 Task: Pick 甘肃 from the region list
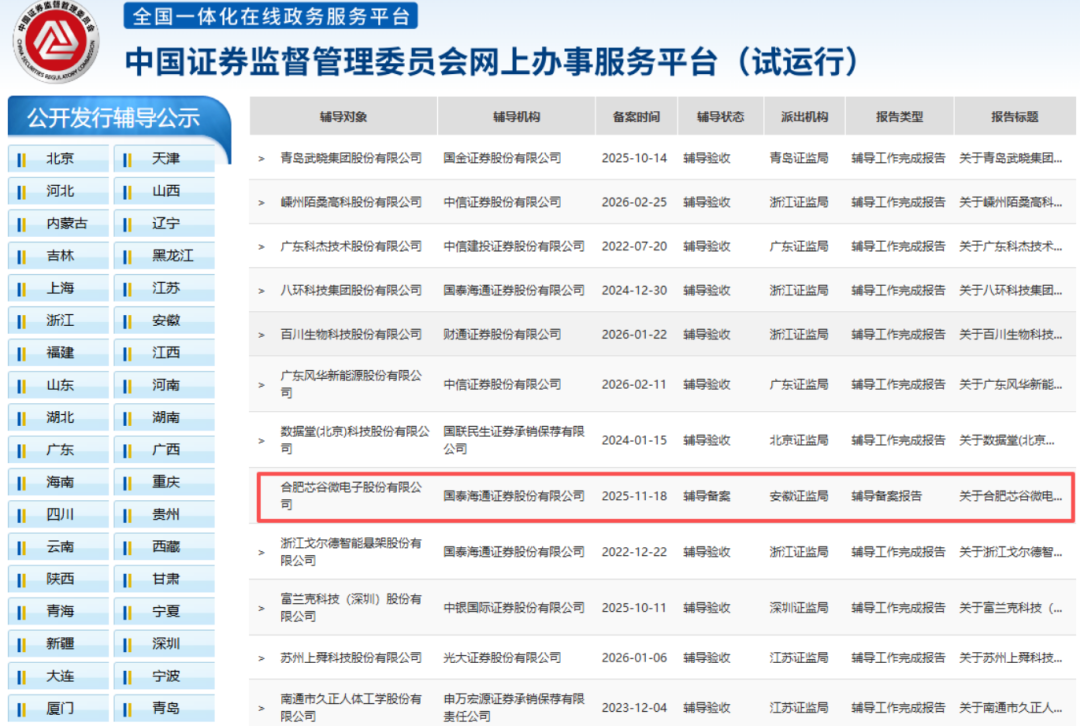(165, 579)
